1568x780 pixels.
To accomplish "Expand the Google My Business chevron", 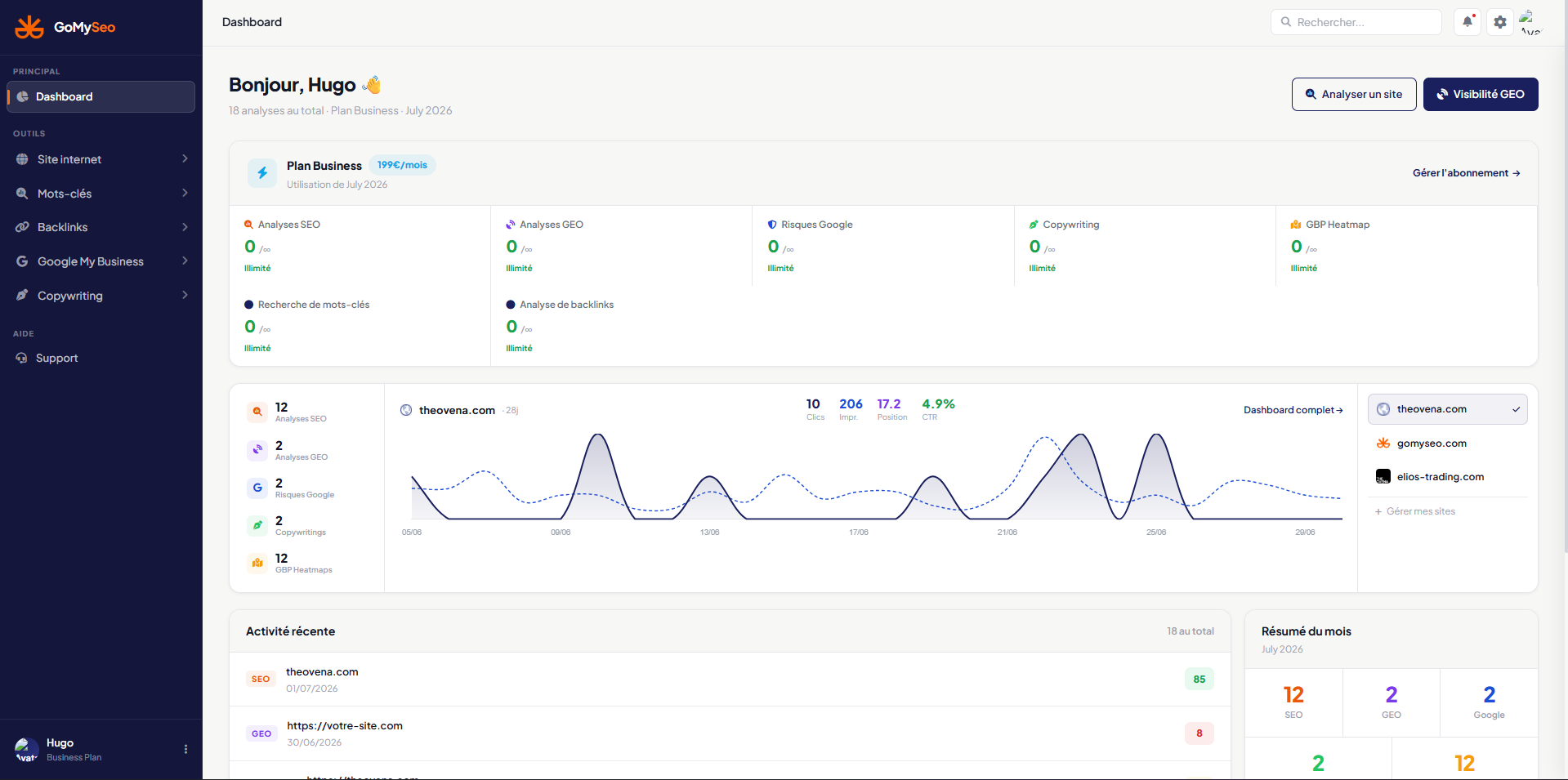I will [x=185, y=261].
